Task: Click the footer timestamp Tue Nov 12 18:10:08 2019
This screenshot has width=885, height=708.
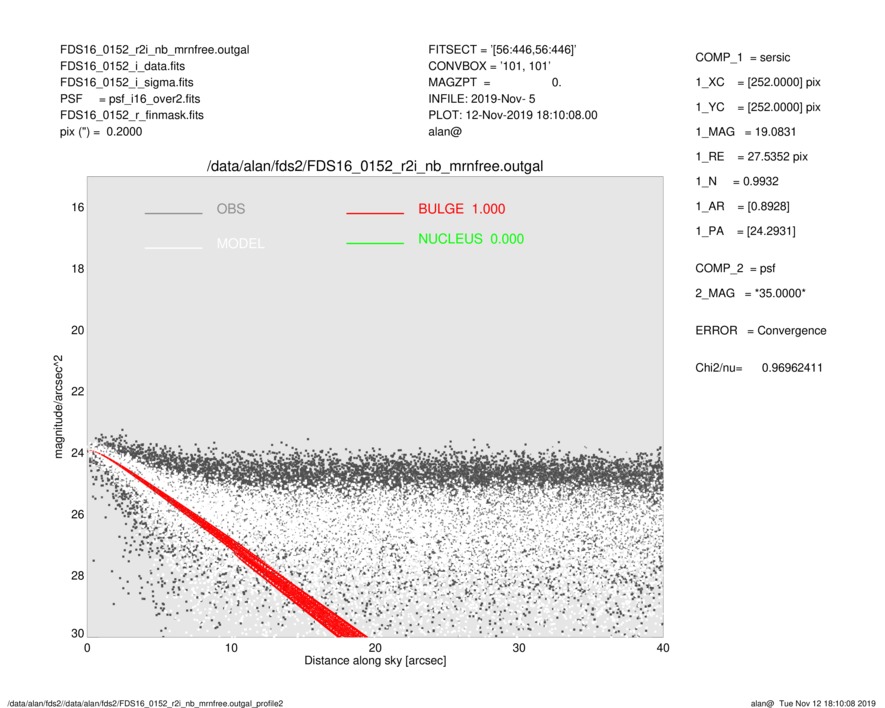Action: (x=827, y=703)
